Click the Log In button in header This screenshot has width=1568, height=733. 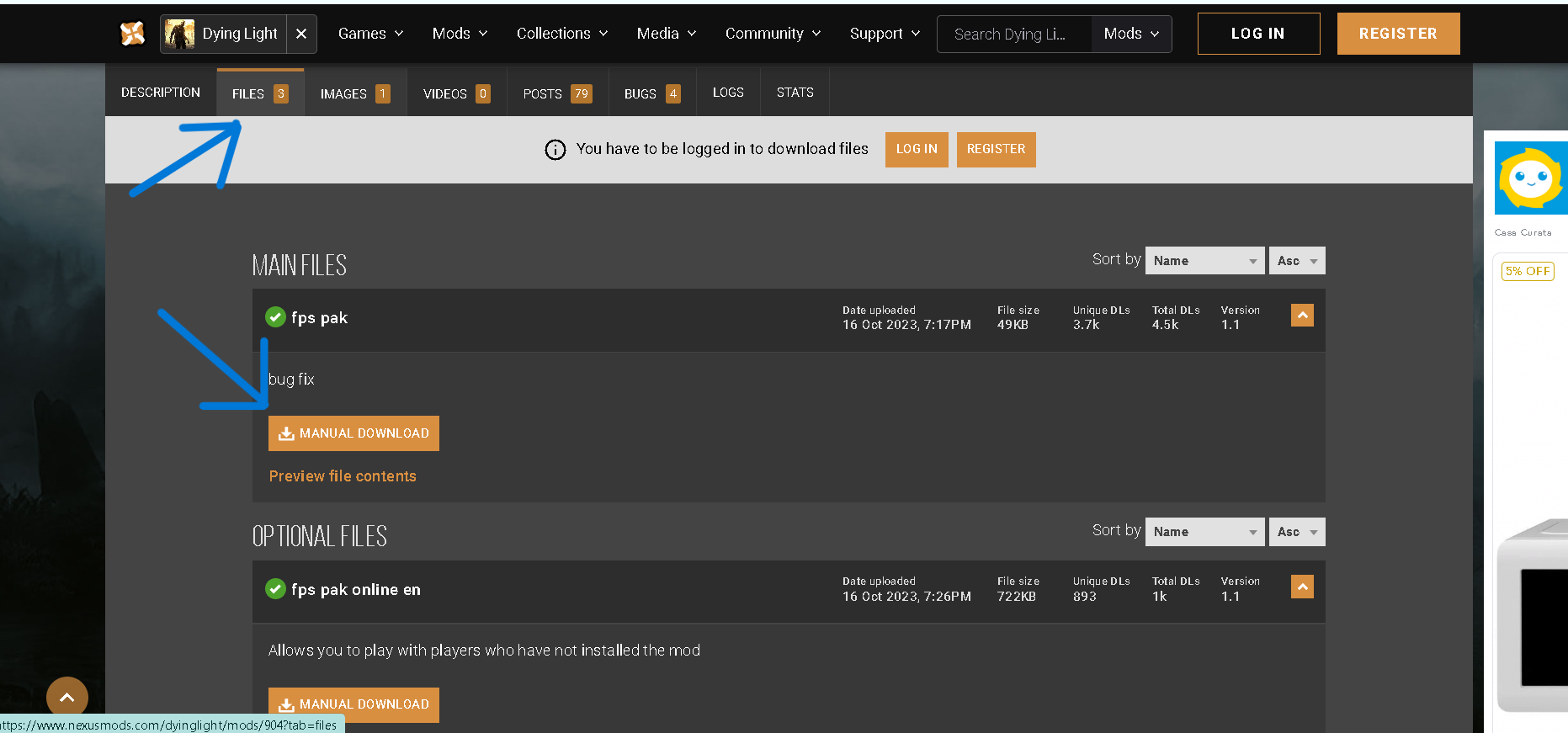click(x=1258, y=34)
